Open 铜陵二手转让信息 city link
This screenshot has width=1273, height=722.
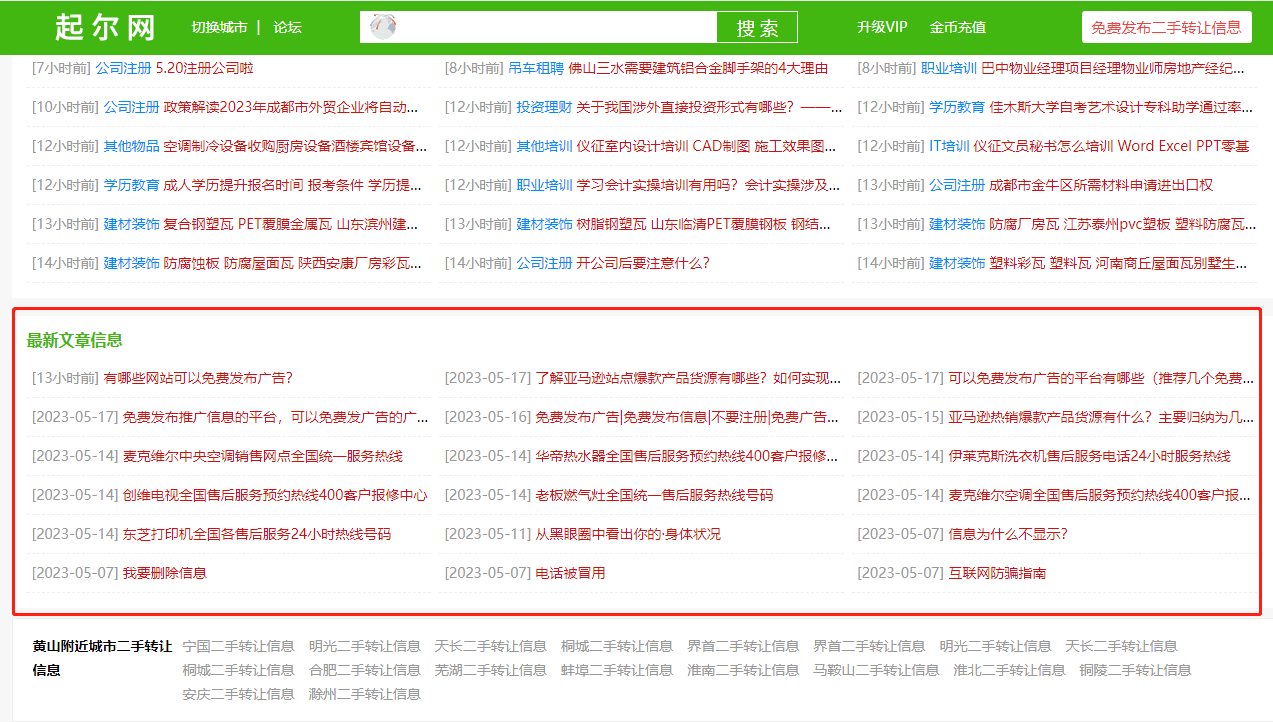1135,670
